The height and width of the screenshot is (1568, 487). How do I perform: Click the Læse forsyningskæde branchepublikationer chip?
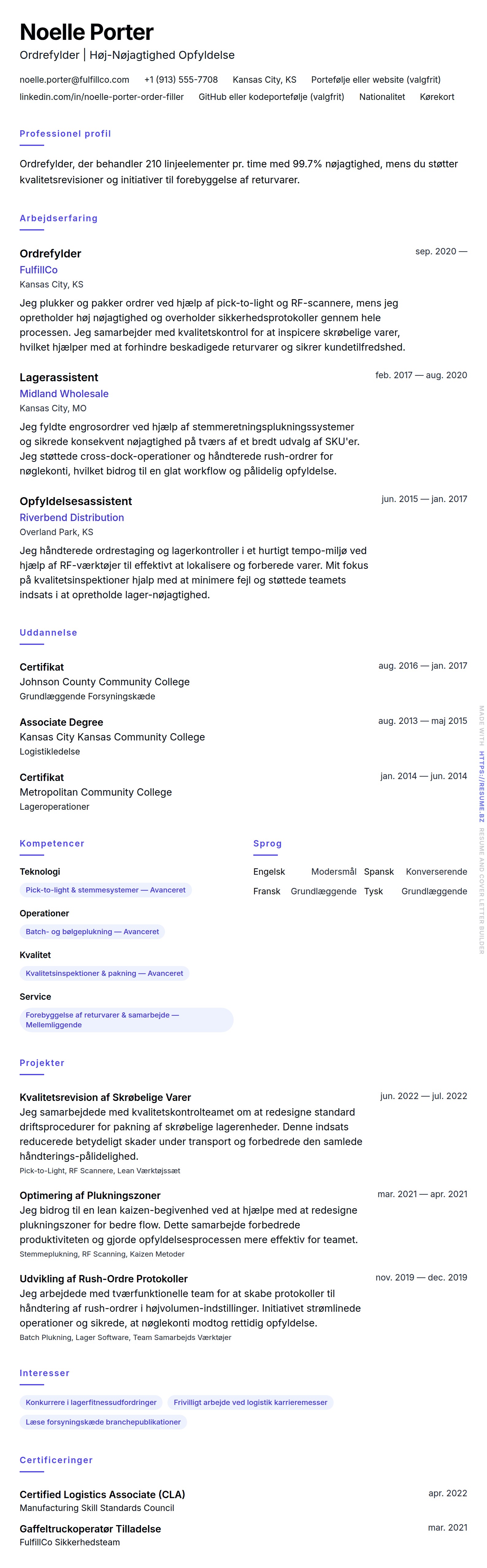(103, 1422)
